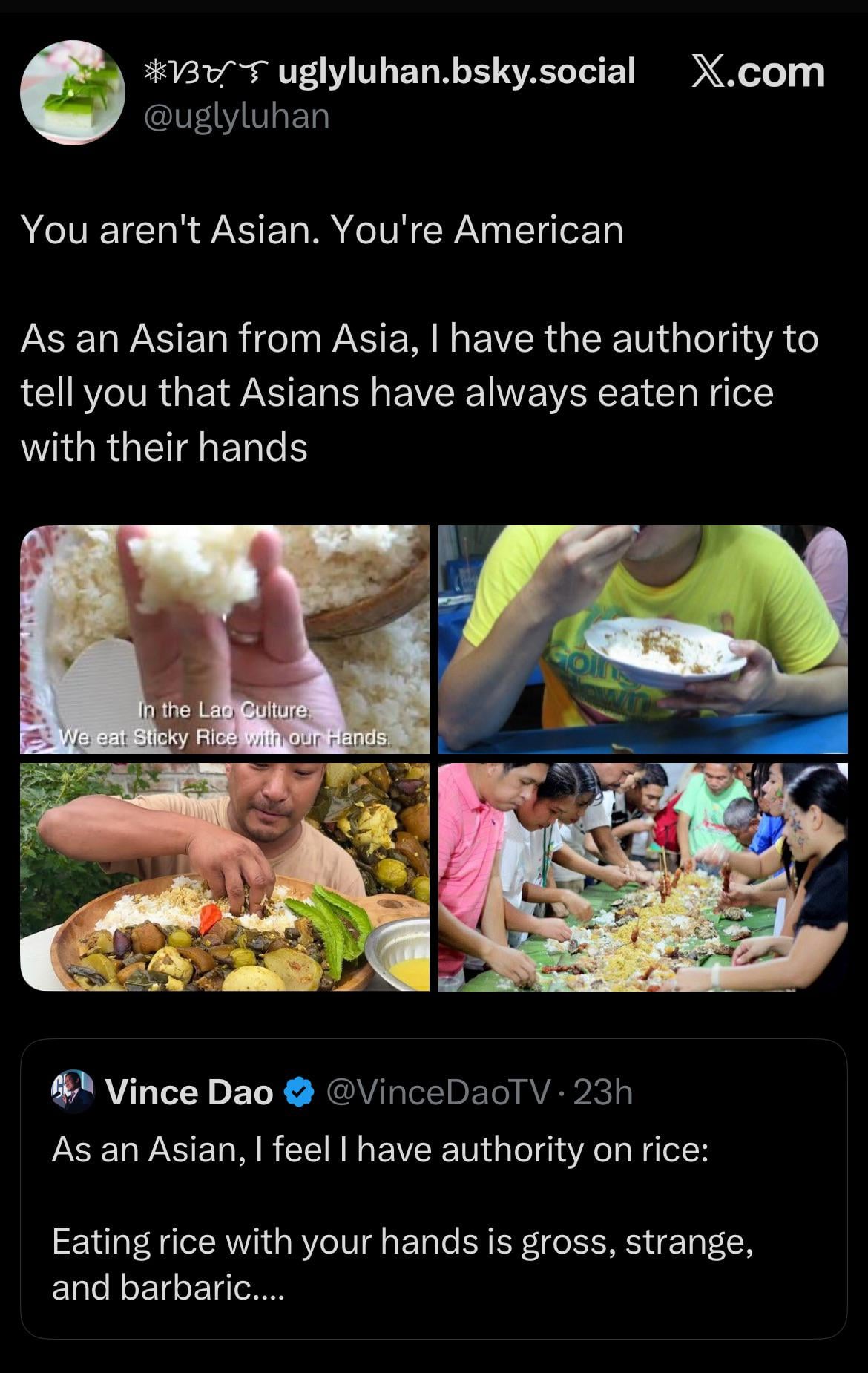Open image of man eating from wooden platter
Screen dimensions: 868x1373
point(225,877)
